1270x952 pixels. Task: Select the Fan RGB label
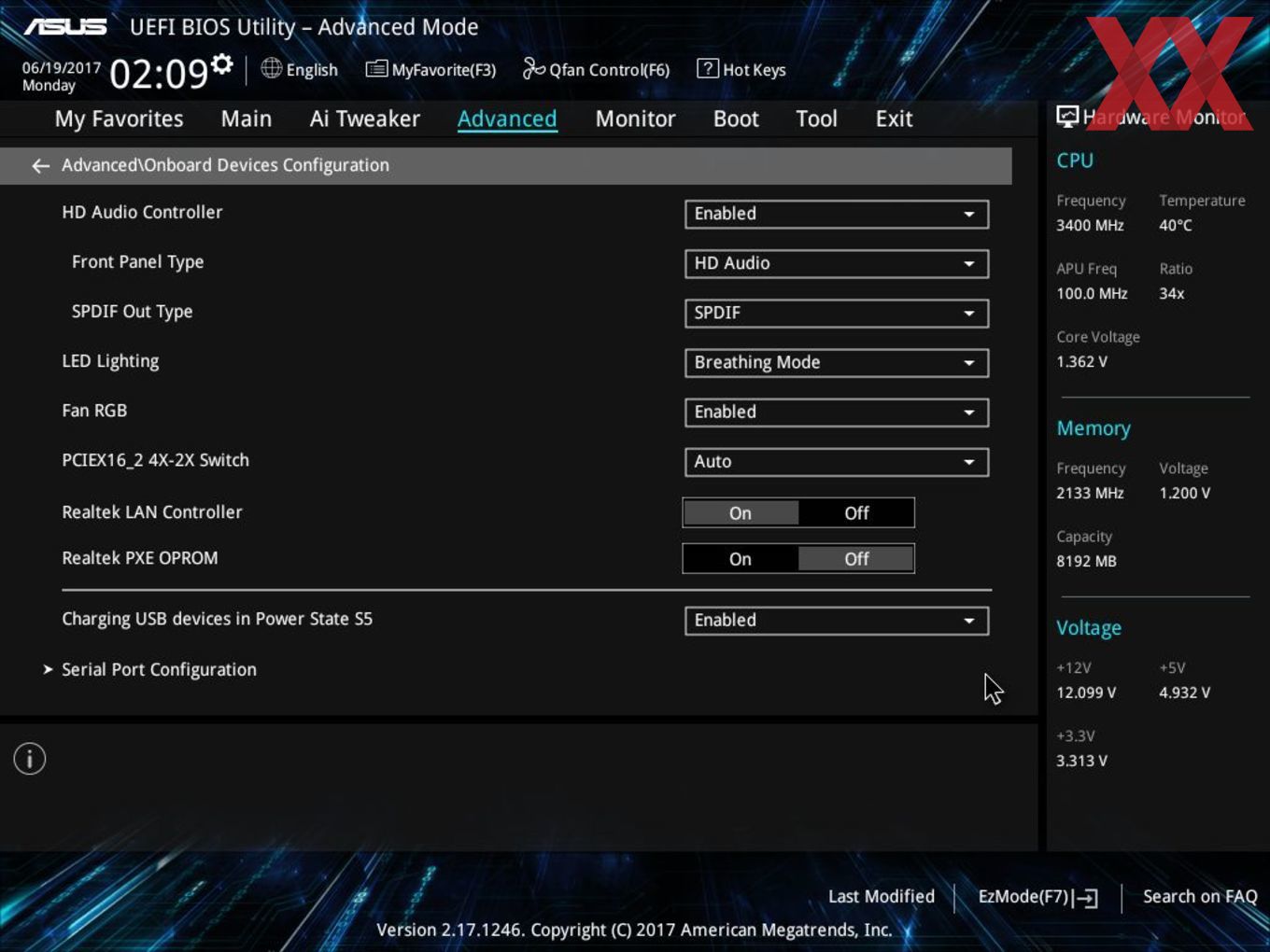tap(94, 411)
